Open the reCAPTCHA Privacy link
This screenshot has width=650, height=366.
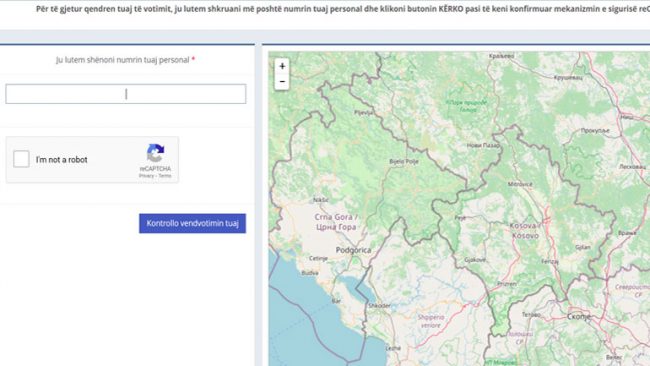146,176
